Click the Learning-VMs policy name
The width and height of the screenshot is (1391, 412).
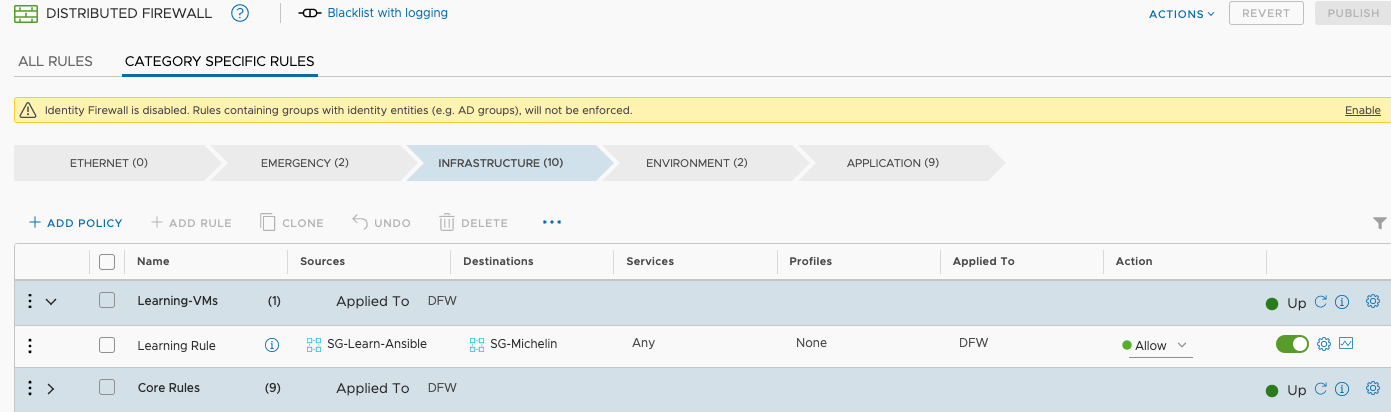tap(177, 301)
